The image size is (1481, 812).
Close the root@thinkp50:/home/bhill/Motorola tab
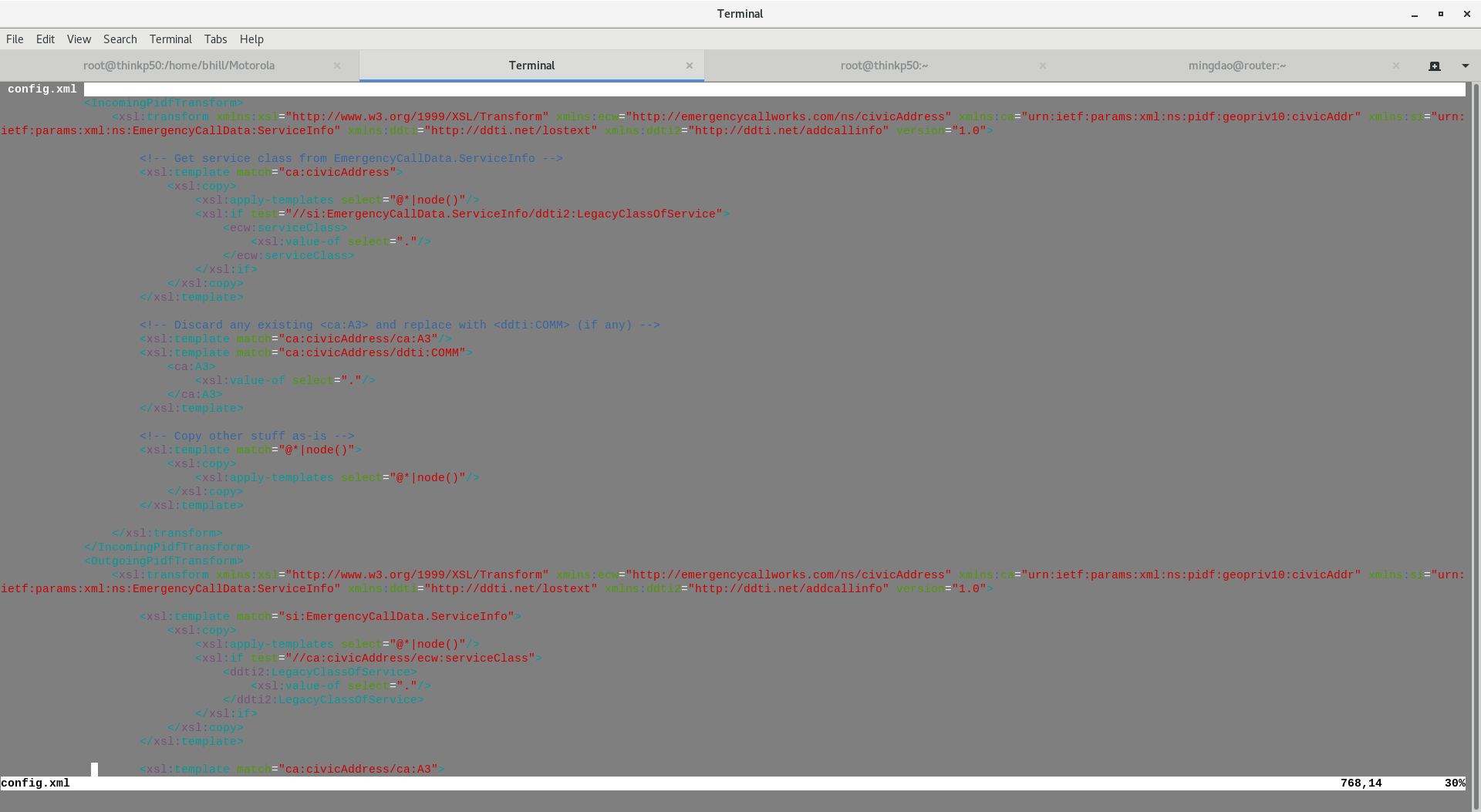tap(337, 66)
